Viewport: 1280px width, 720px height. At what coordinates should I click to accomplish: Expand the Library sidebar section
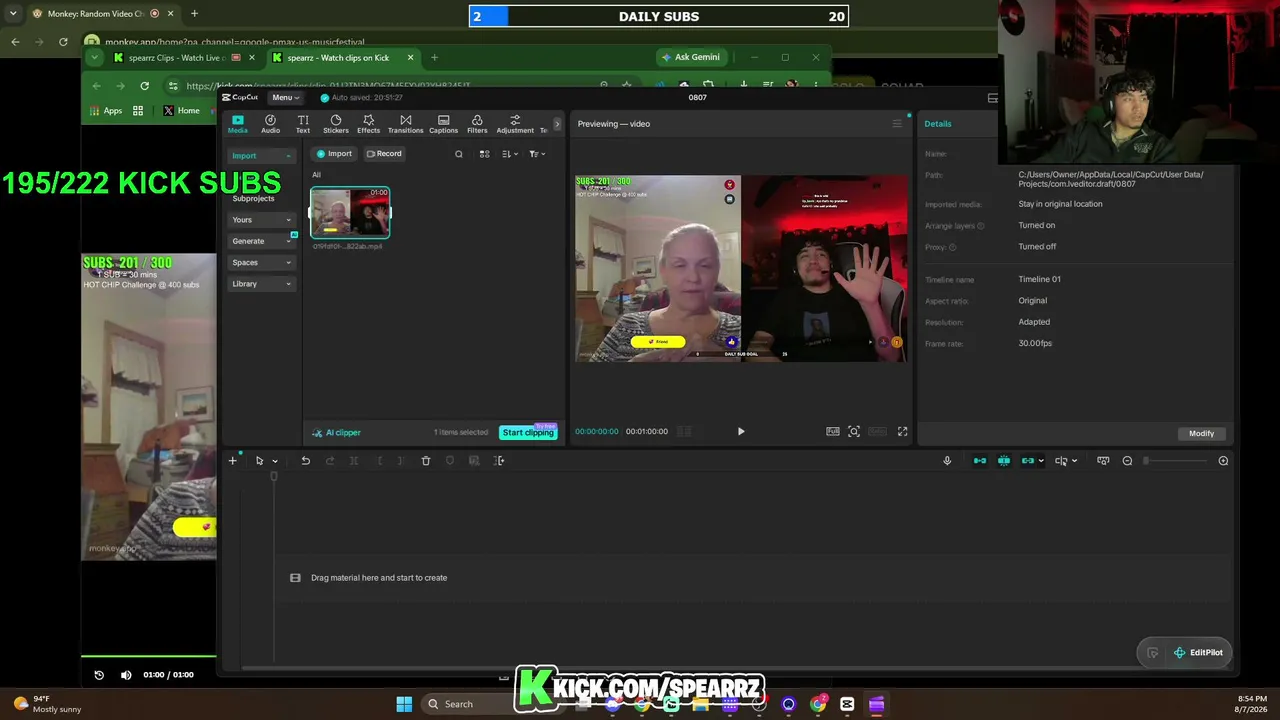261,284
